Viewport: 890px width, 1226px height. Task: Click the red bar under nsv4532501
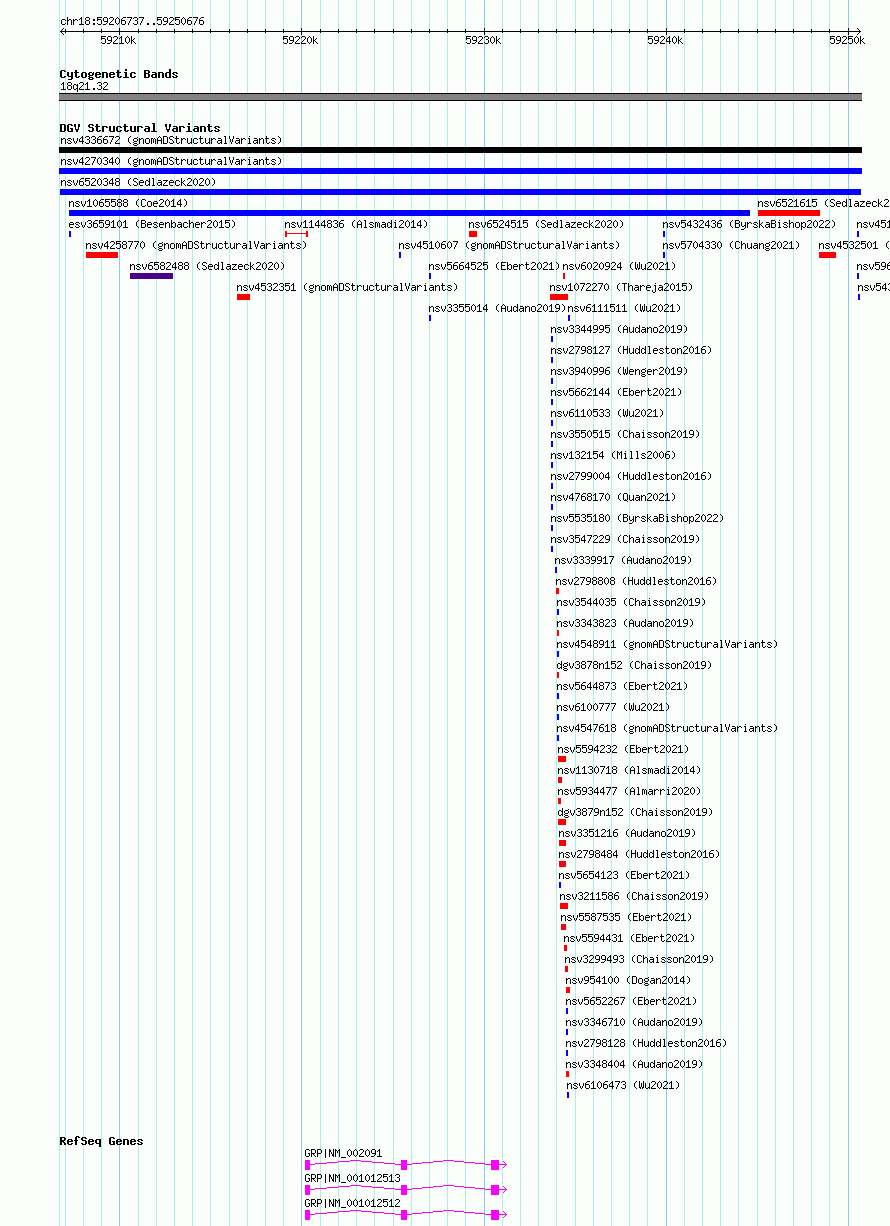point(827,255)
